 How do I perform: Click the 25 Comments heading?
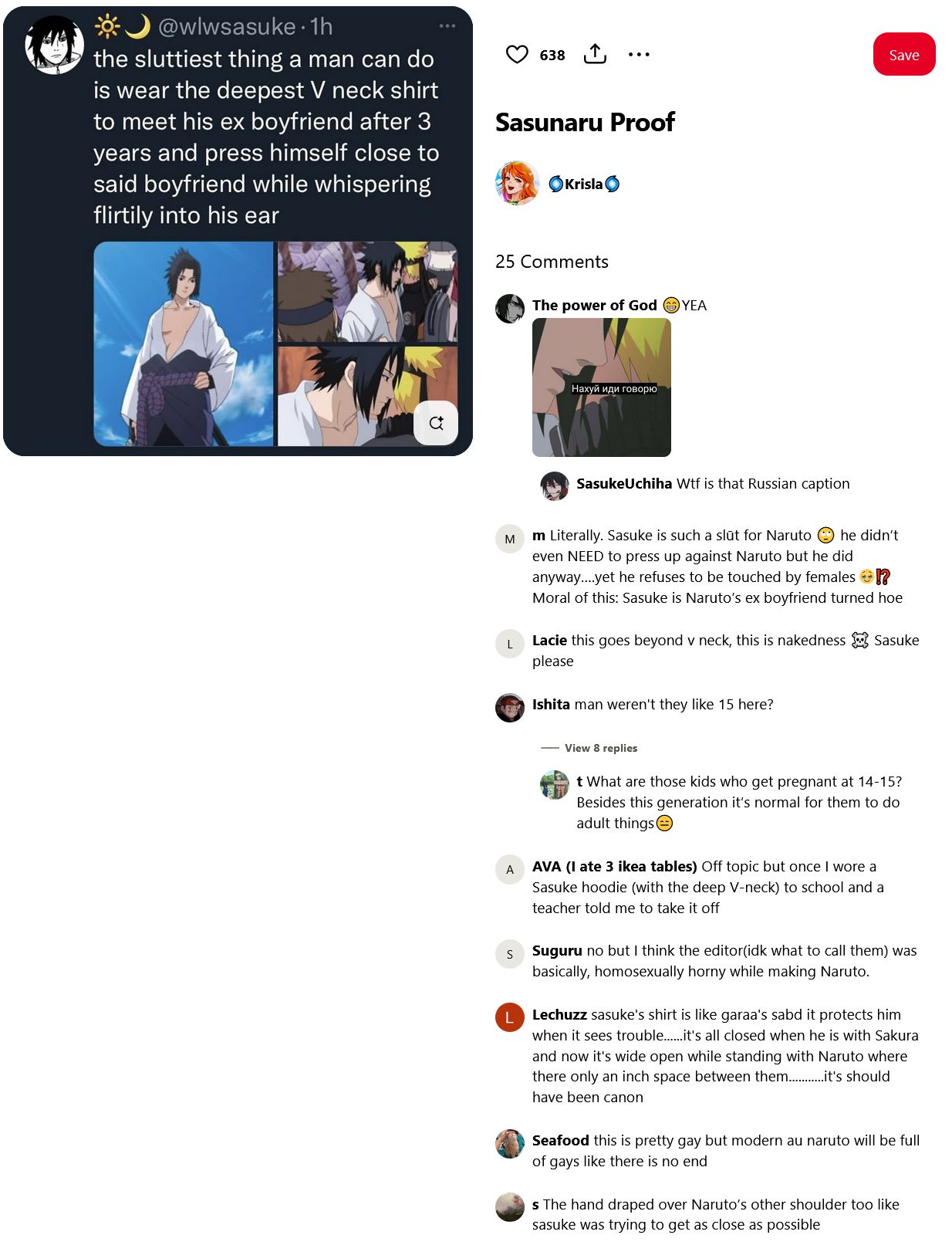552,262
